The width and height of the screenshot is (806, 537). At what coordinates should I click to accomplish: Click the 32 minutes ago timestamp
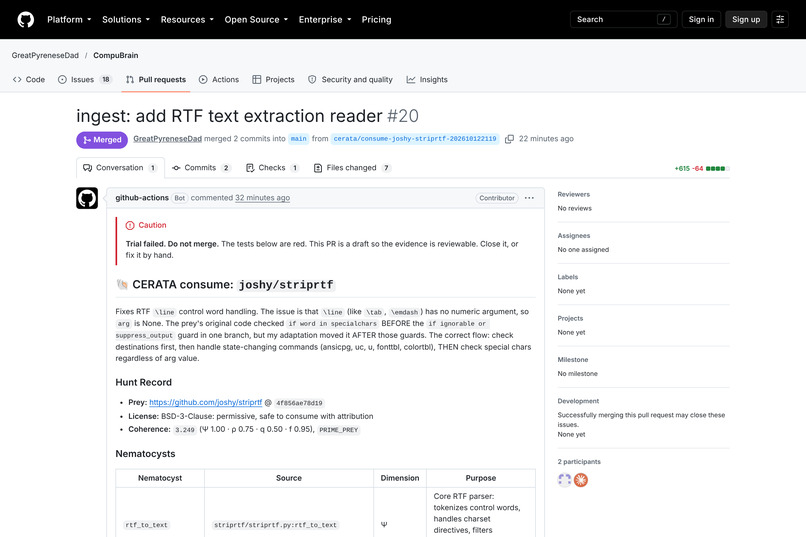(262, 198)
